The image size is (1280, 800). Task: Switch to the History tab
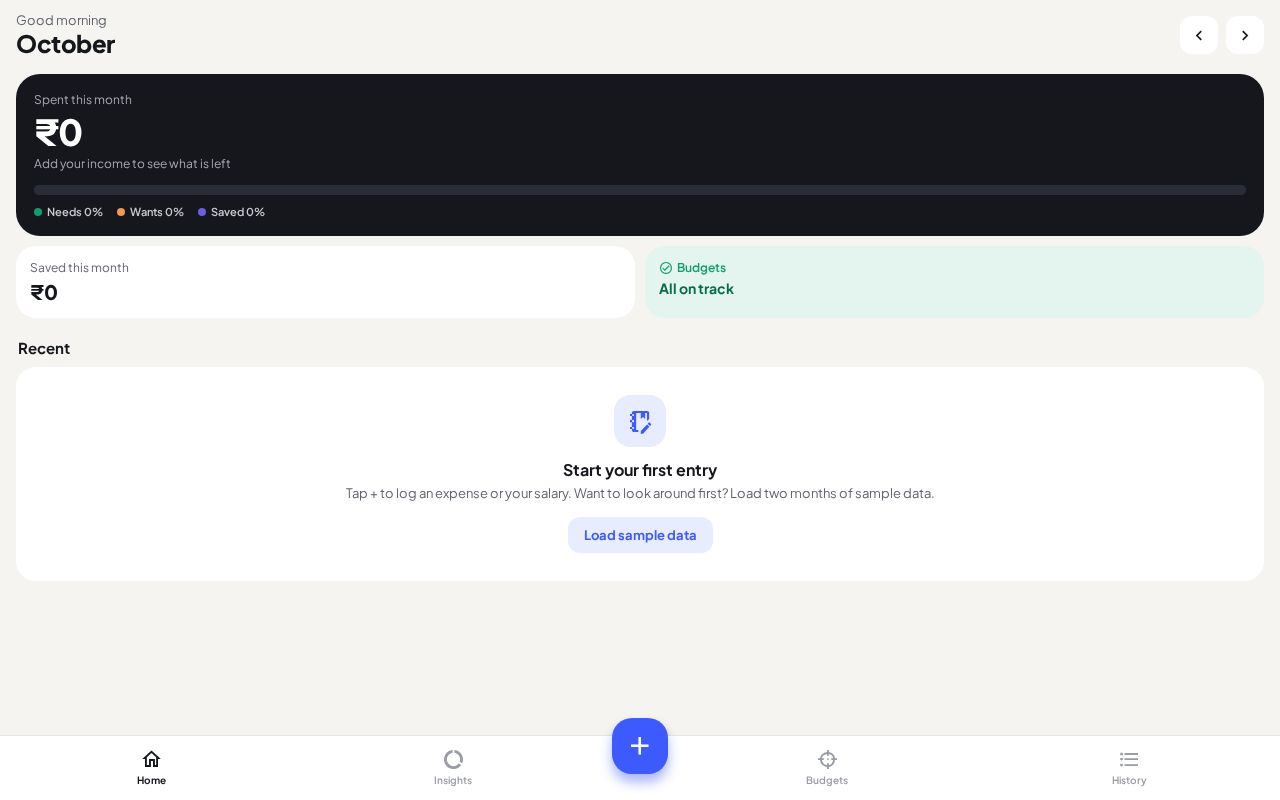coord(1129,768)
